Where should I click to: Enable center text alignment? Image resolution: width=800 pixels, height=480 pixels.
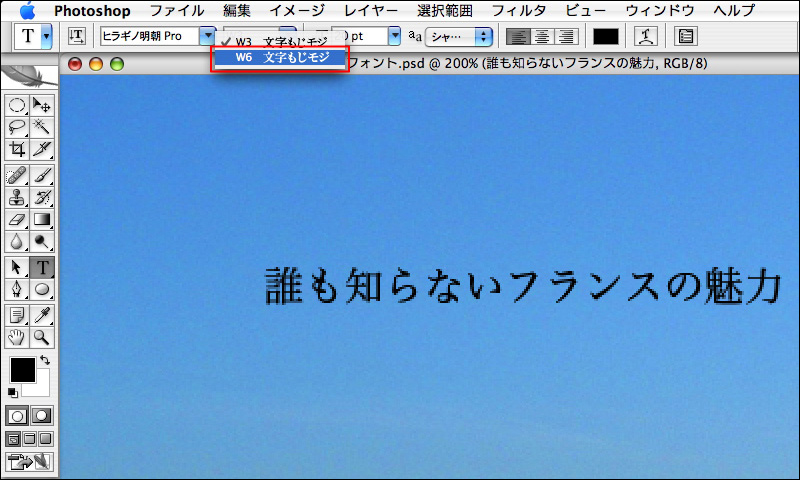click(x=542, y=36)
